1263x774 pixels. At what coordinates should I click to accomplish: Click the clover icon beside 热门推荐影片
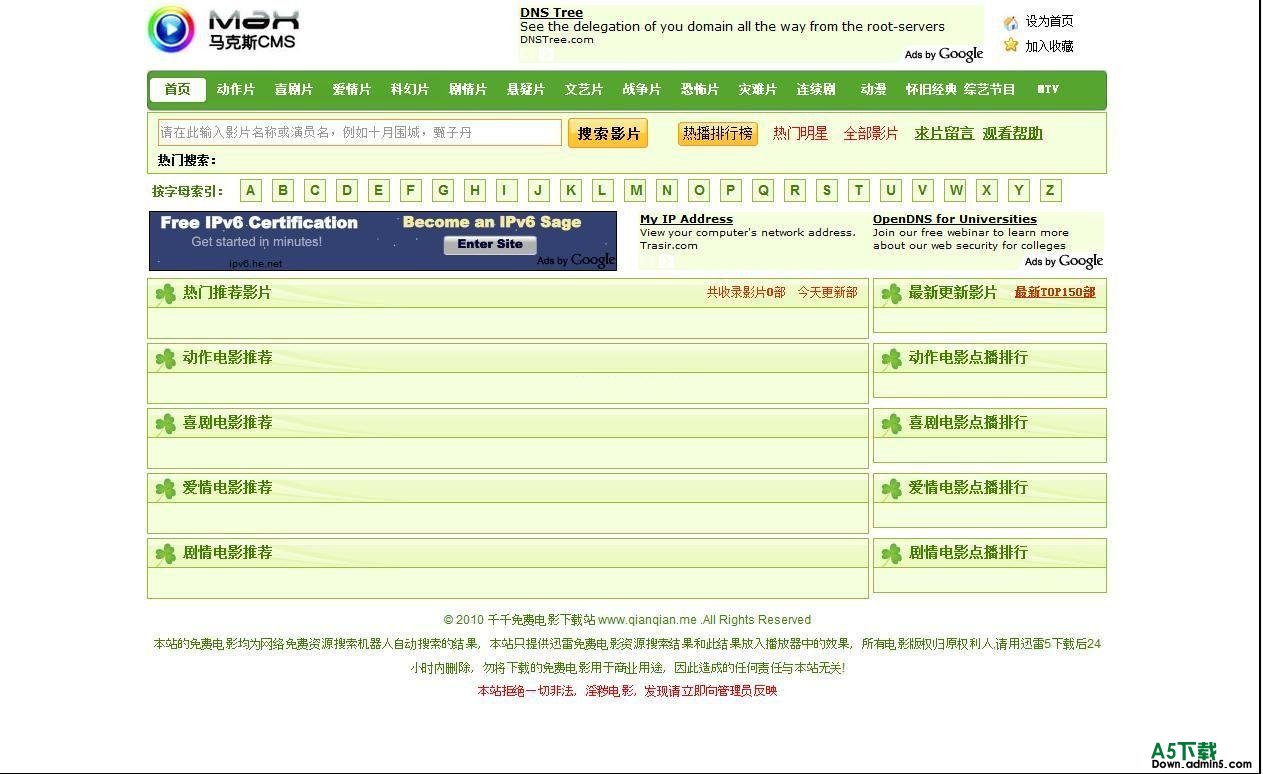click(x=165, y=294)
